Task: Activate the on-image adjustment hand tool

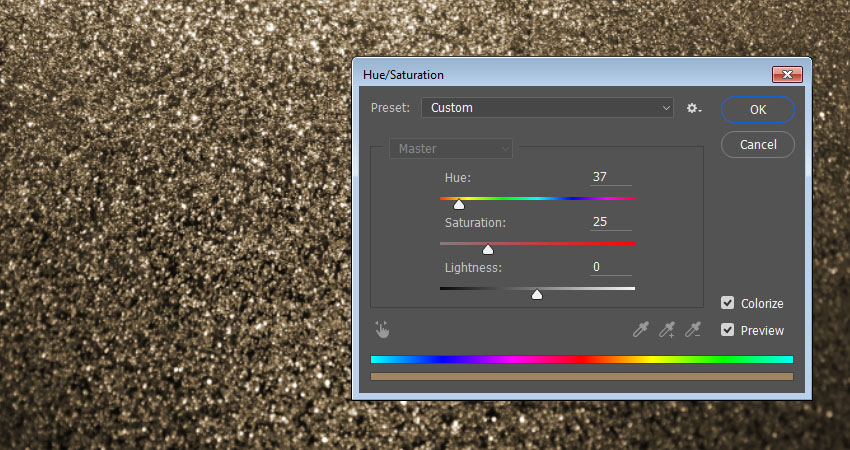Action: (x=382, y=329)
